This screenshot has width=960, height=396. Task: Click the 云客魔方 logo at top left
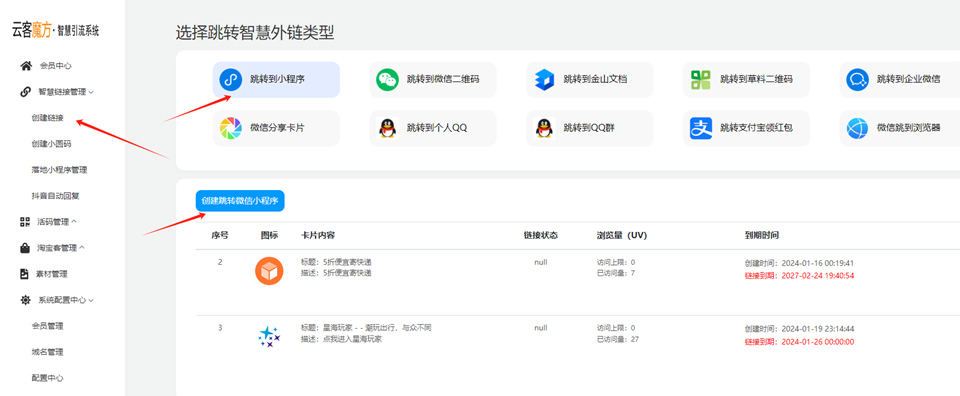pos(56,31)
